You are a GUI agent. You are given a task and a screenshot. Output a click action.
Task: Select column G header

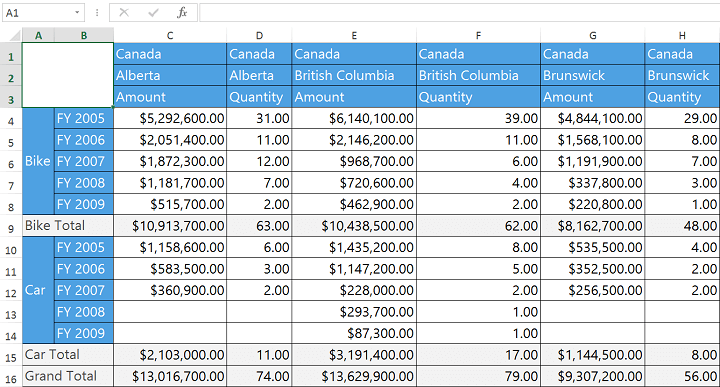(x=592, y=35)
